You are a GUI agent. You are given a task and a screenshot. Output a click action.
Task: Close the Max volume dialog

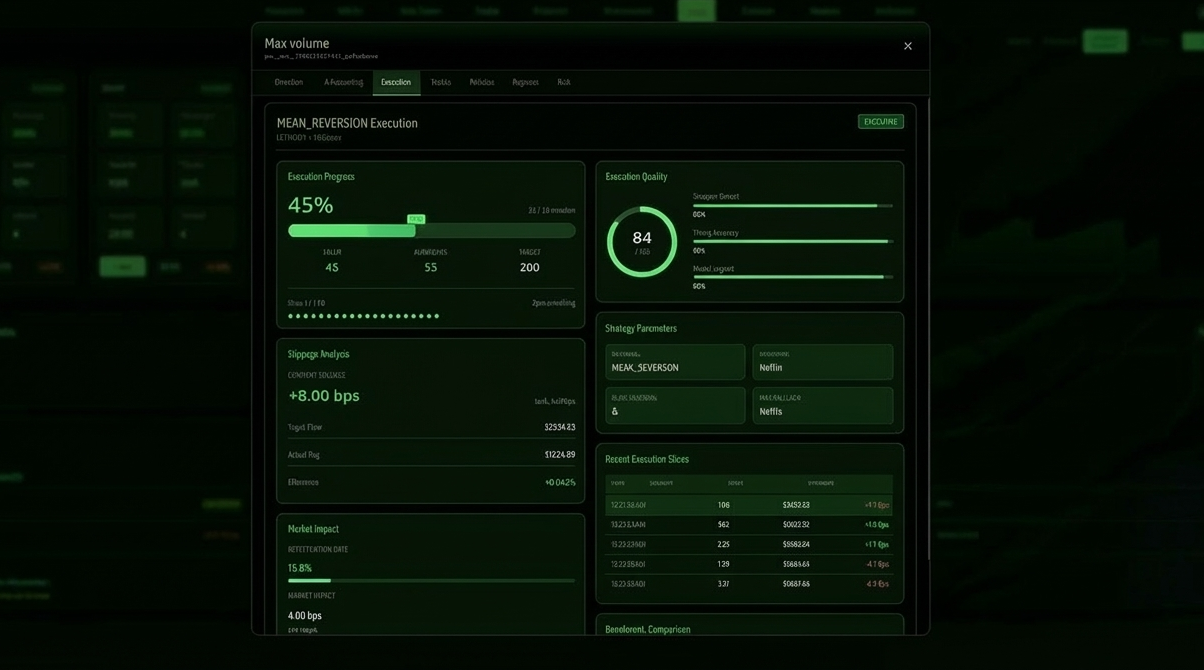click(x=907, y=46)
